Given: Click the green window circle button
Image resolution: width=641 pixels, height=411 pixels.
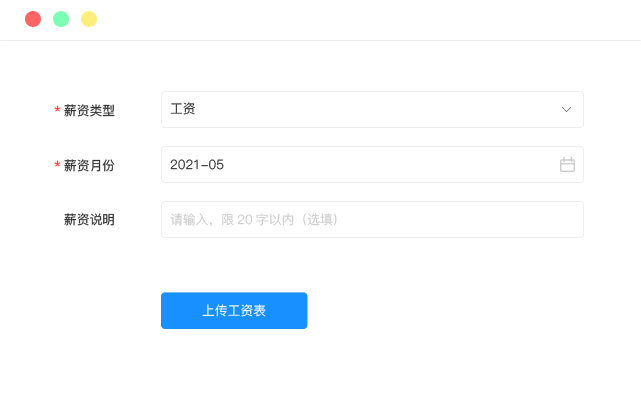Looking at the screenshot, I should 61,19.
